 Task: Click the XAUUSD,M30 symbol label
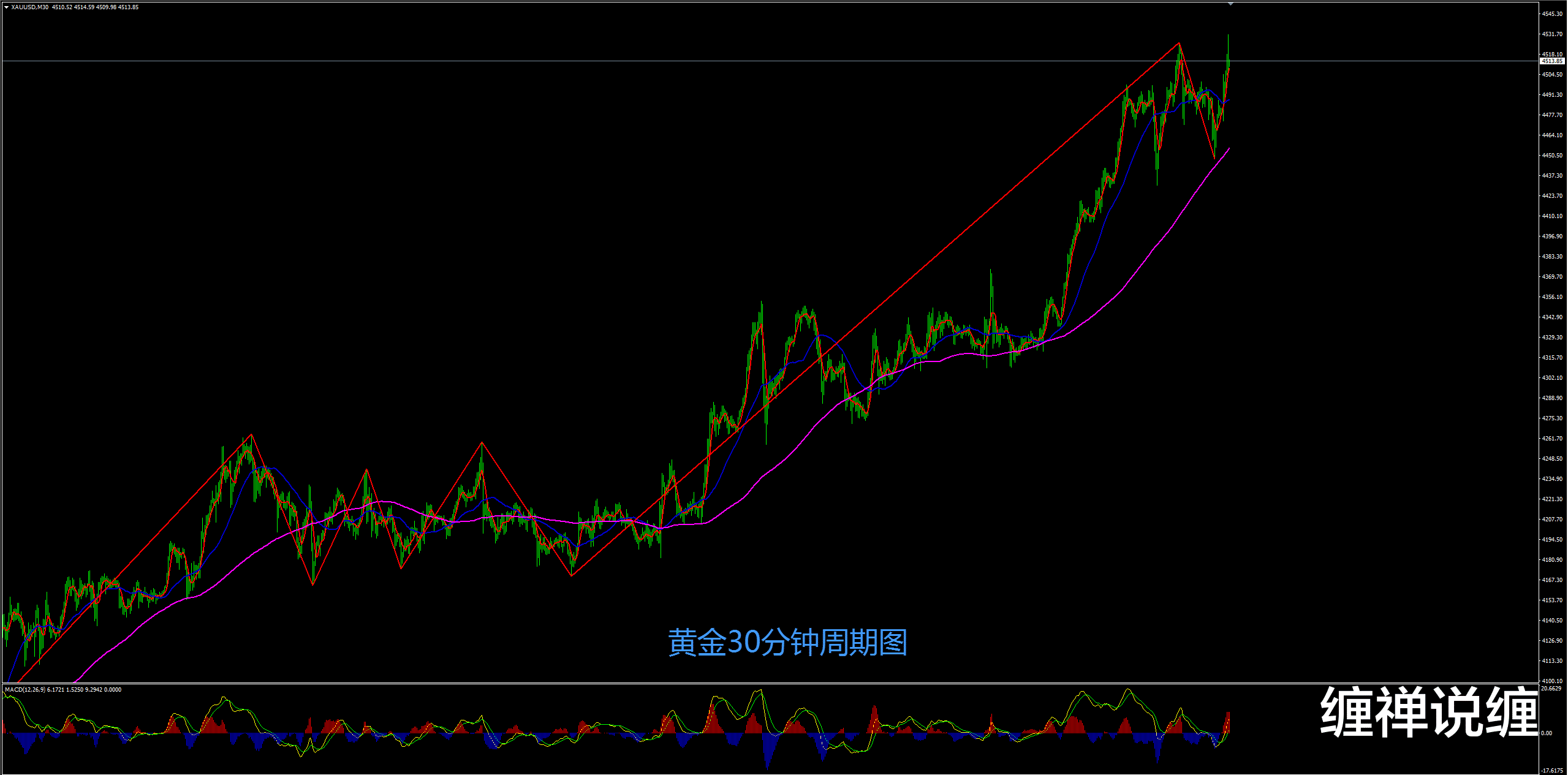29,7
